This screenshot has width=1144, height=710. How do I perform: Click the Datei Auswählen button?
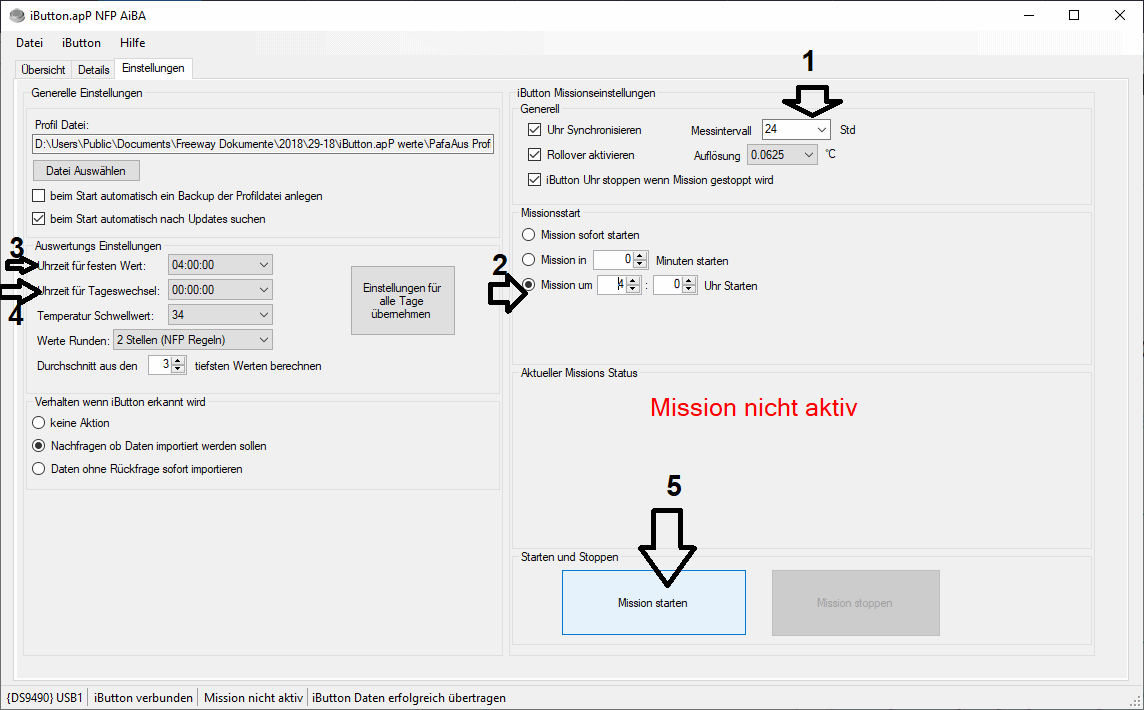tap(86, 171)
